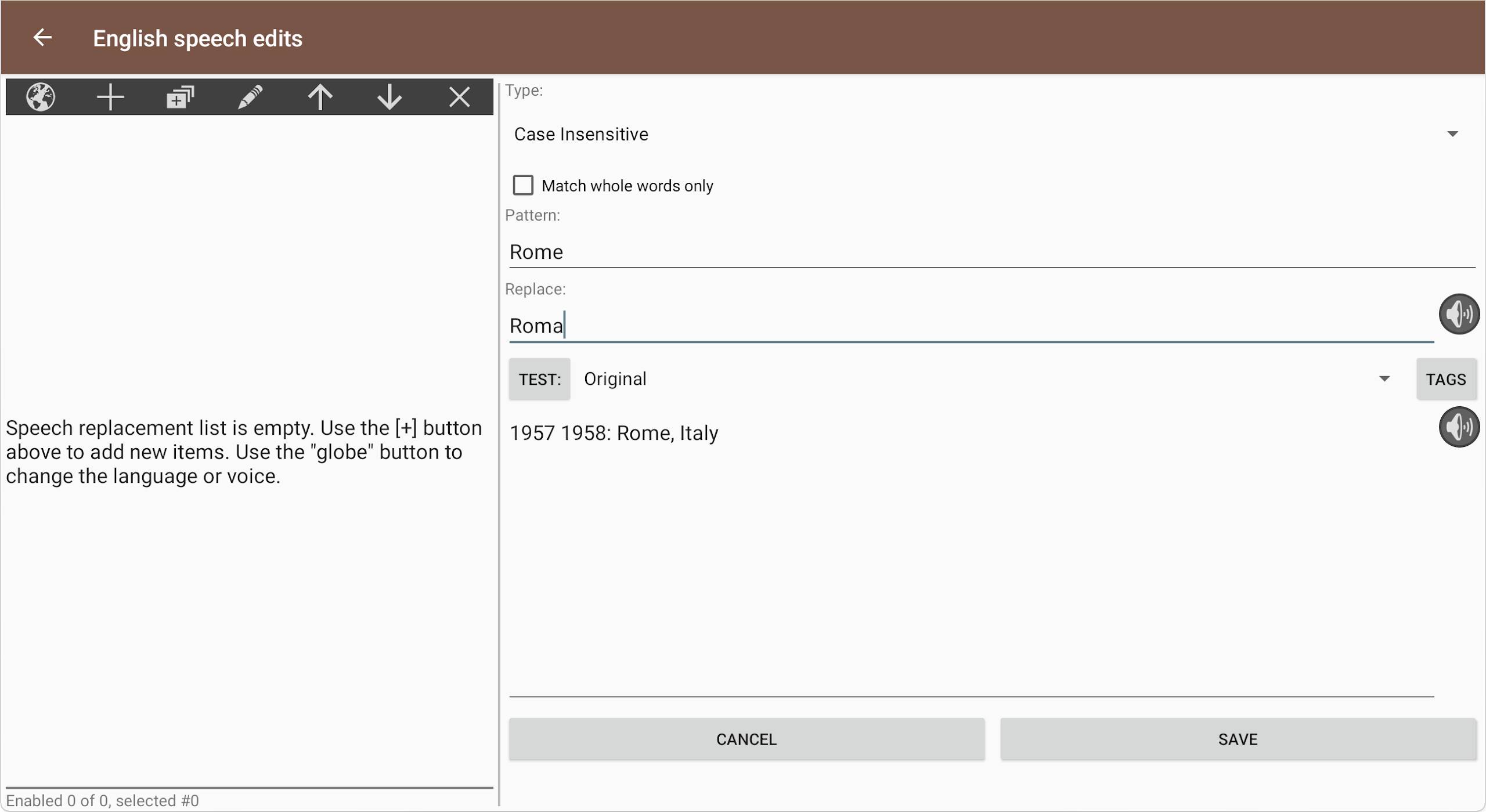The height and width of the screenshot is (812, 1486).
Task: Click the test text '1957 1958: Rome, Italy'
Action: click(x=614, y=433)
